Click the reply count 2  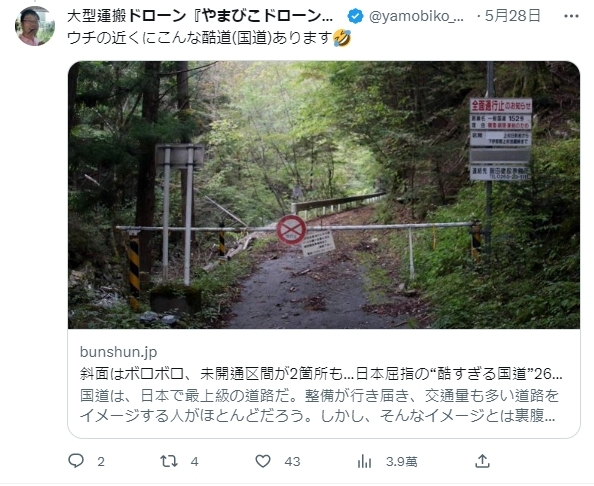(x=100, y=461)
